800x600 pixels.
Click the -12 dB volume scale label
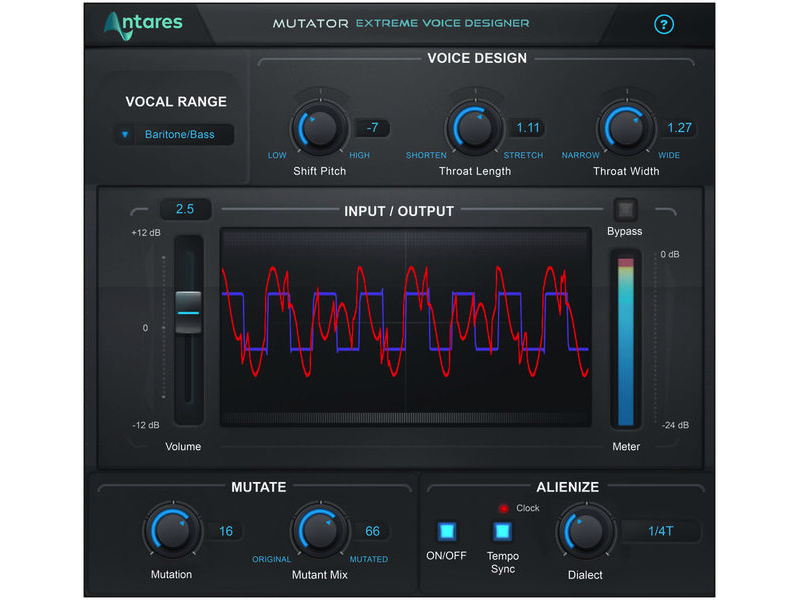[x=146, y=425]
